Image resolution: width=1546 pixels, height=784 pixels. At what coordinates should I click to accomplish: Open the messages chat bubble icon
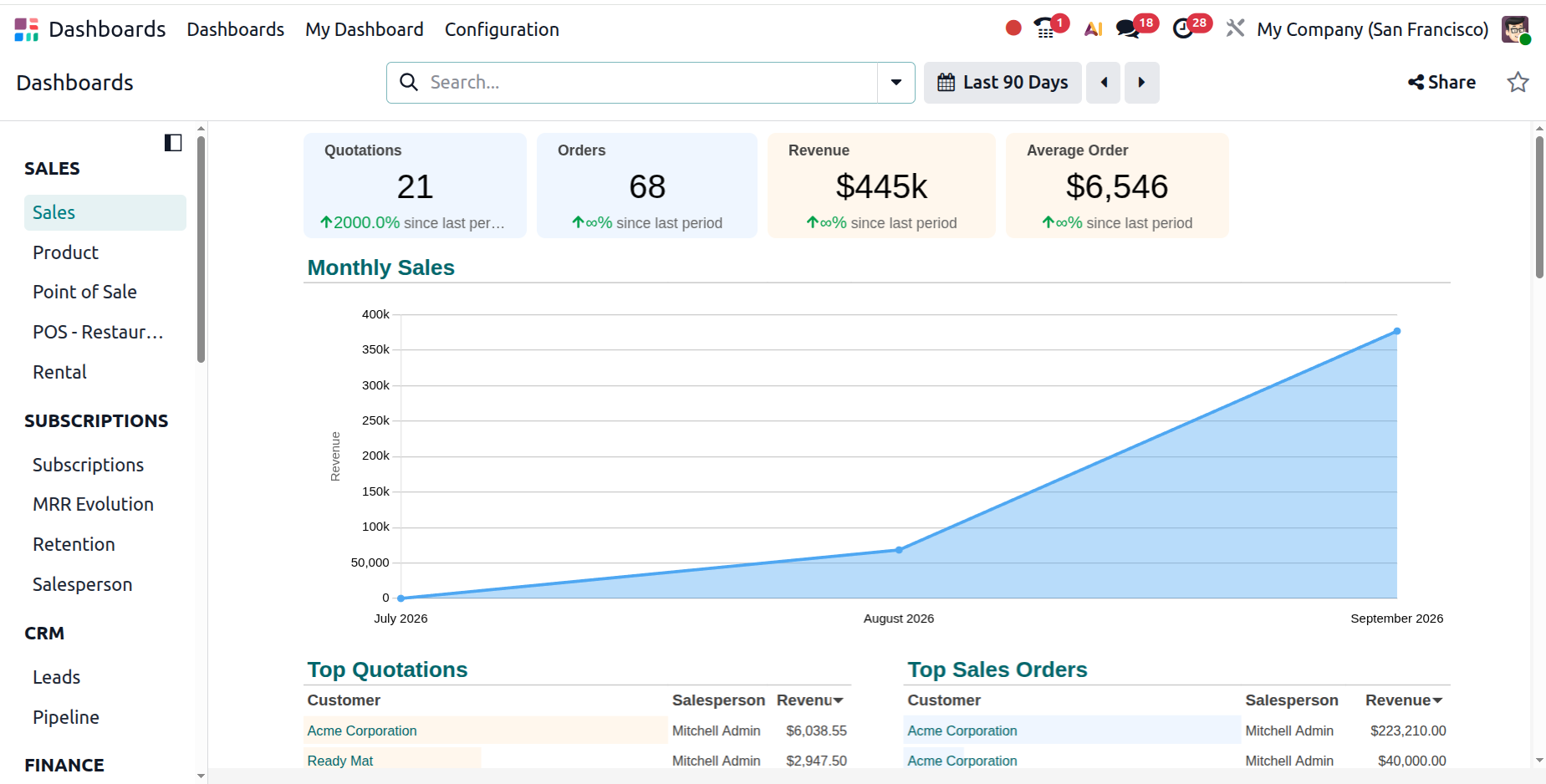click(1128, 29)
